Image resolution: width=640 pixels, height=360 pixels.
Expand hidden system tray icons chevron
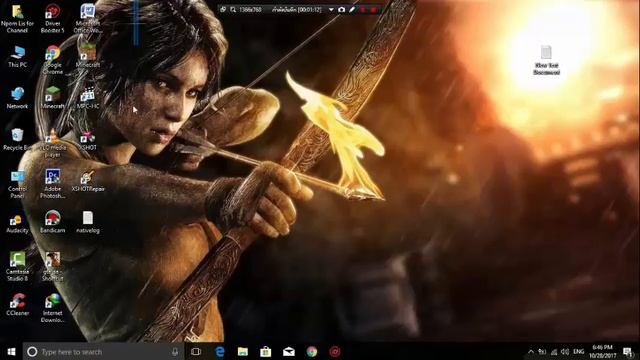[x=531, y=351]
